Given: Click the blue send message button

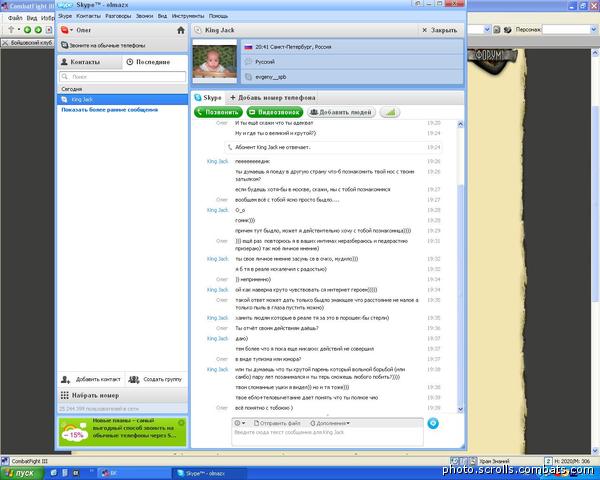Looking at the screenshot, I should click(433, 423).
